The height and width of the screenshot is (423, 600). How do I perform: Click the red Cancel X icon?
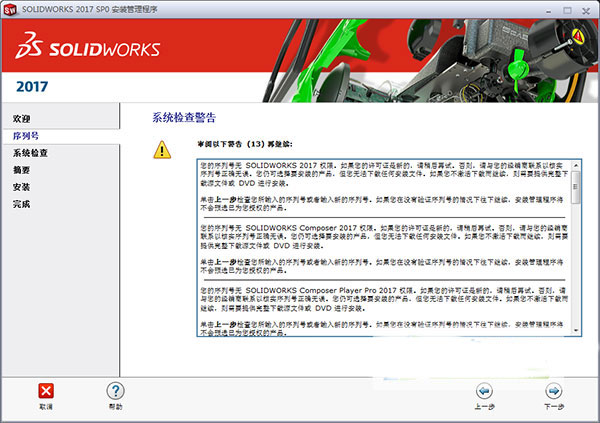46,391
